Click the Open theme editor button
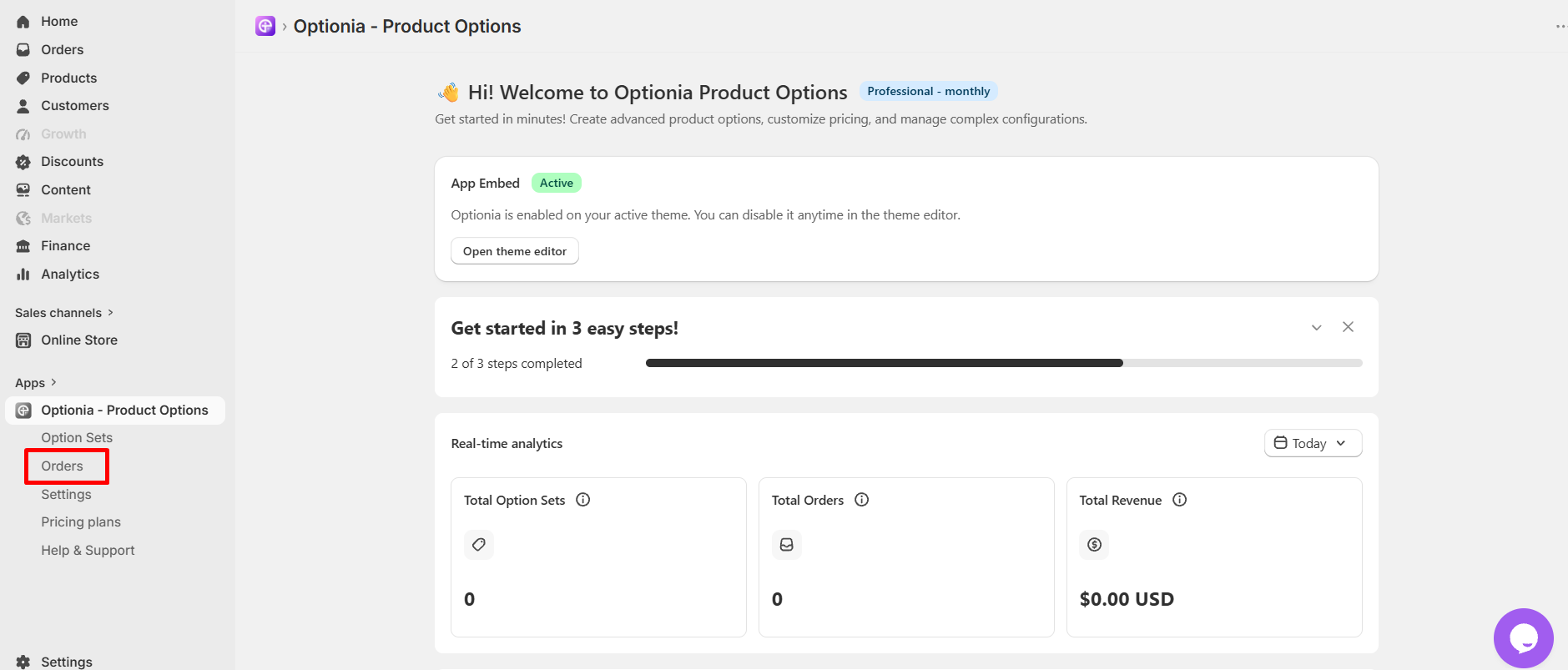Viewport: 1568px width, 670px height. pos(515,251)
